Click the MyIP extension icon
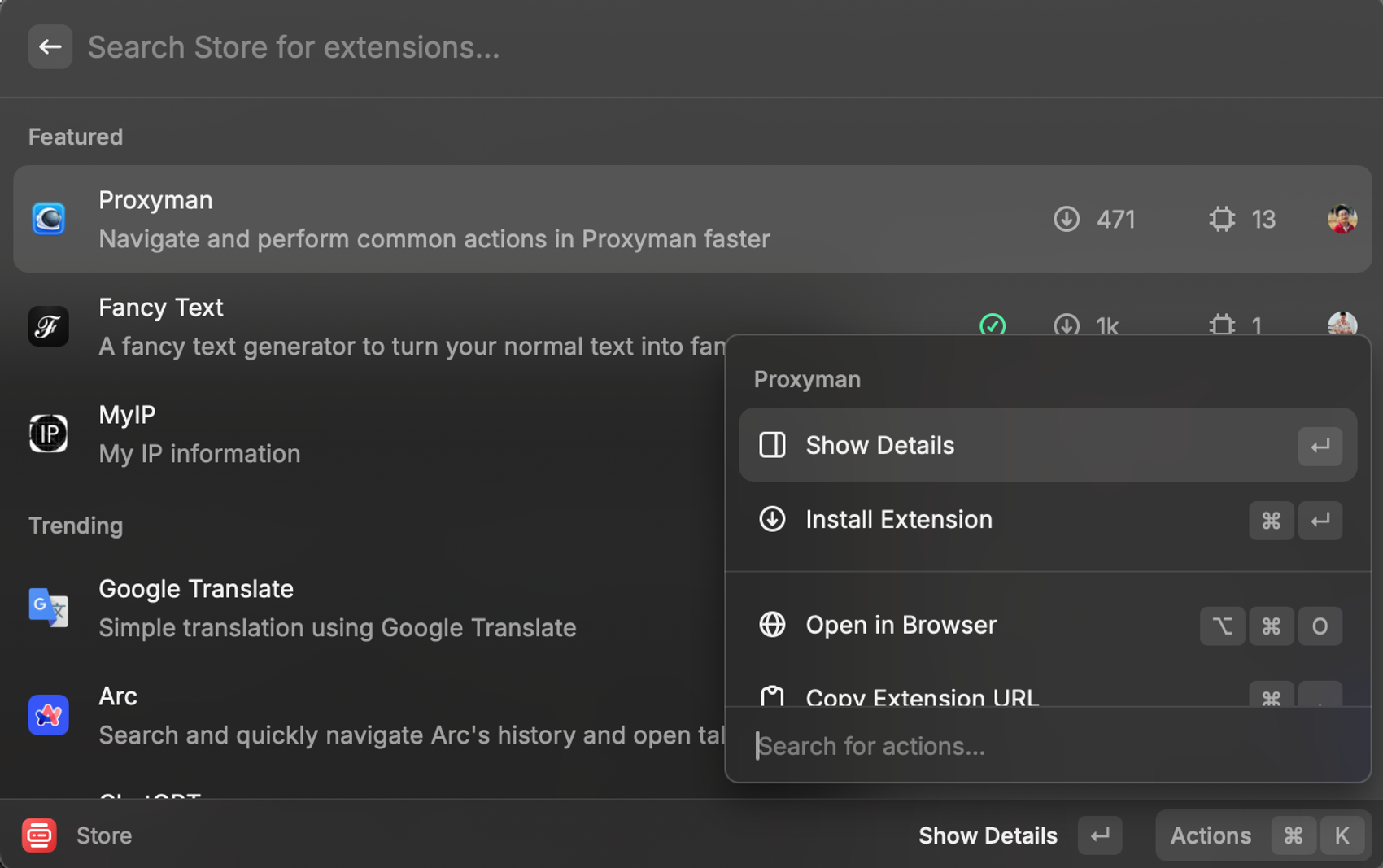The height and width of the screenshot is (868, 1383). pyautogui.click(x=49, y=434)
